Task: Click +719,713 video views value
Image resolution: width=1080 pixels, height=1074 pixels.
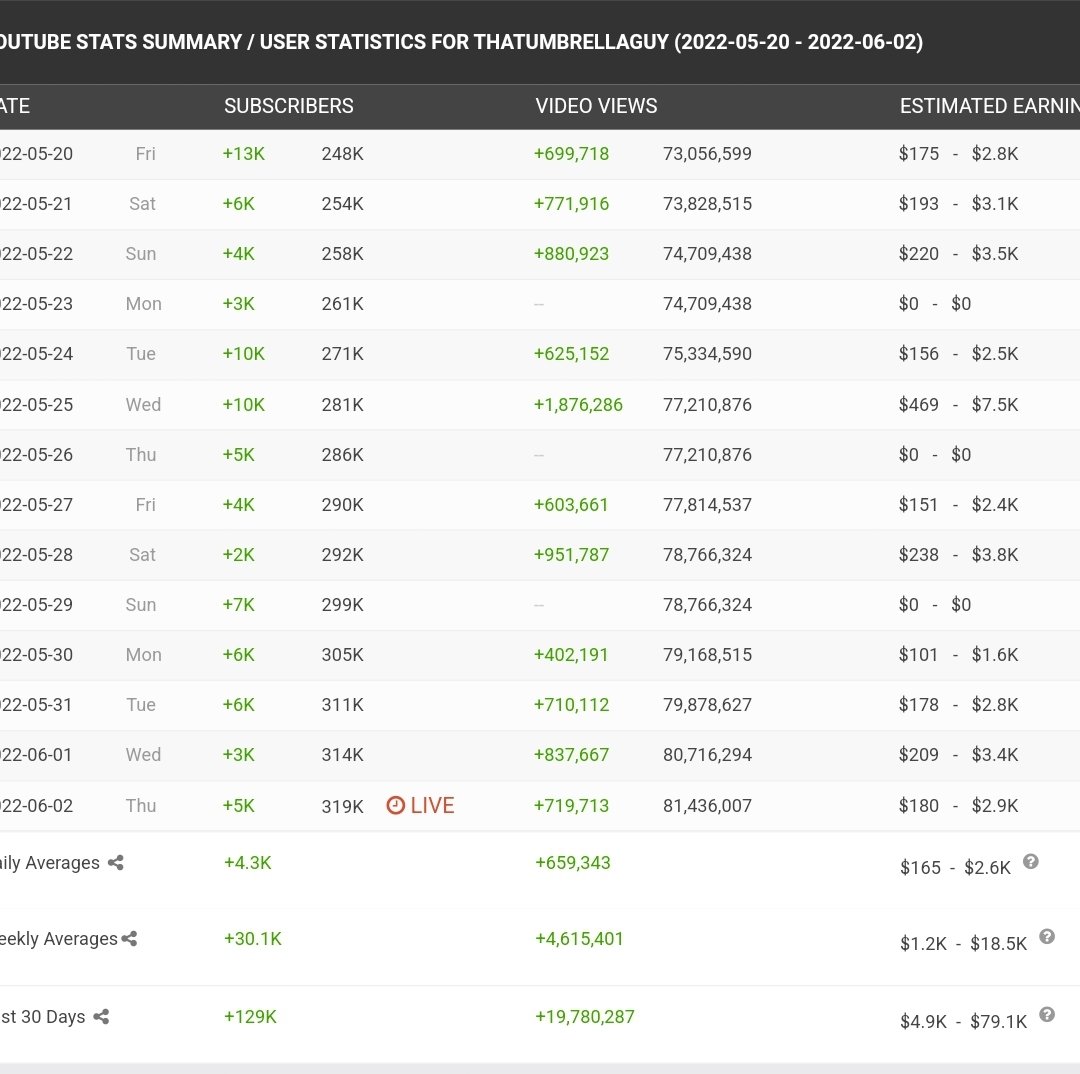Action: (x=572, y=805)
